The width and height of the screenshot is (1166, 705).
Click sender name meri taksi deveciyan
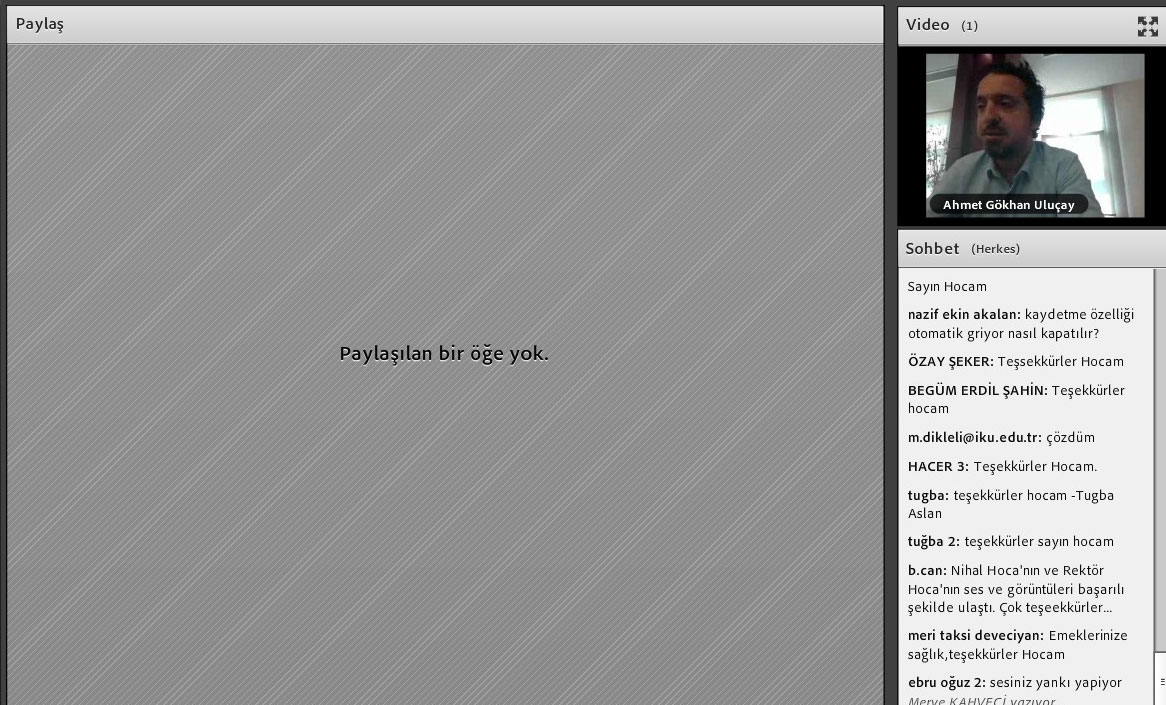coord(975,635)
